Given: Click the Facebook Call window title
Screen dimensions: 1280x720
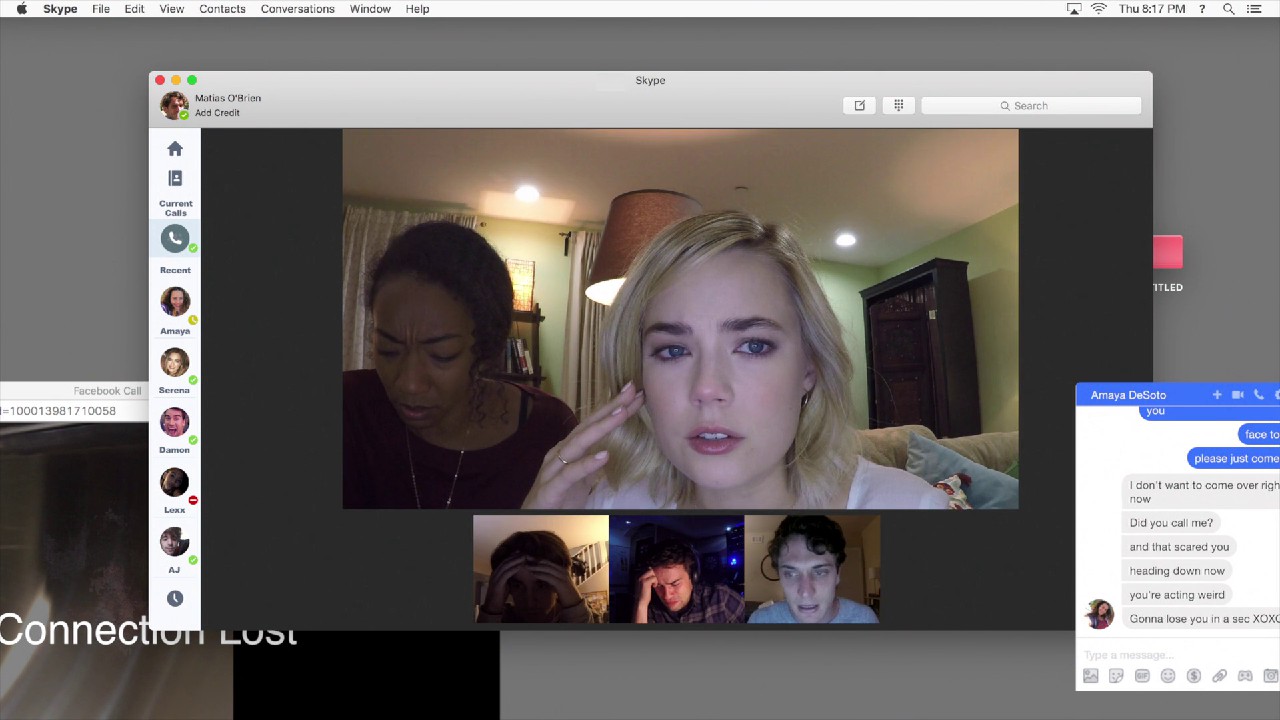Looking at the screenshot, I should click(x=107, y=391).
